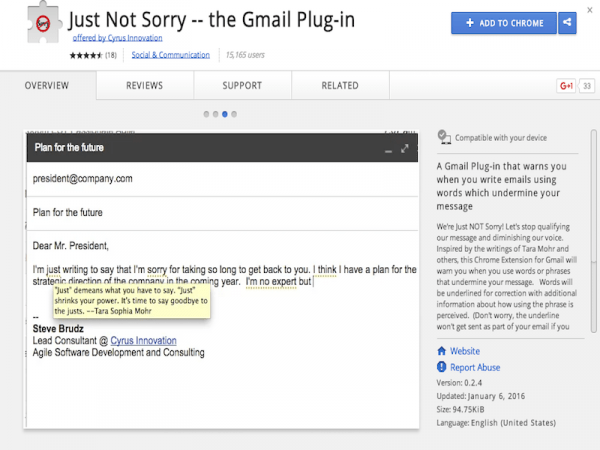Open the Overview tab

pyautogui.click(x=47, y=86)
